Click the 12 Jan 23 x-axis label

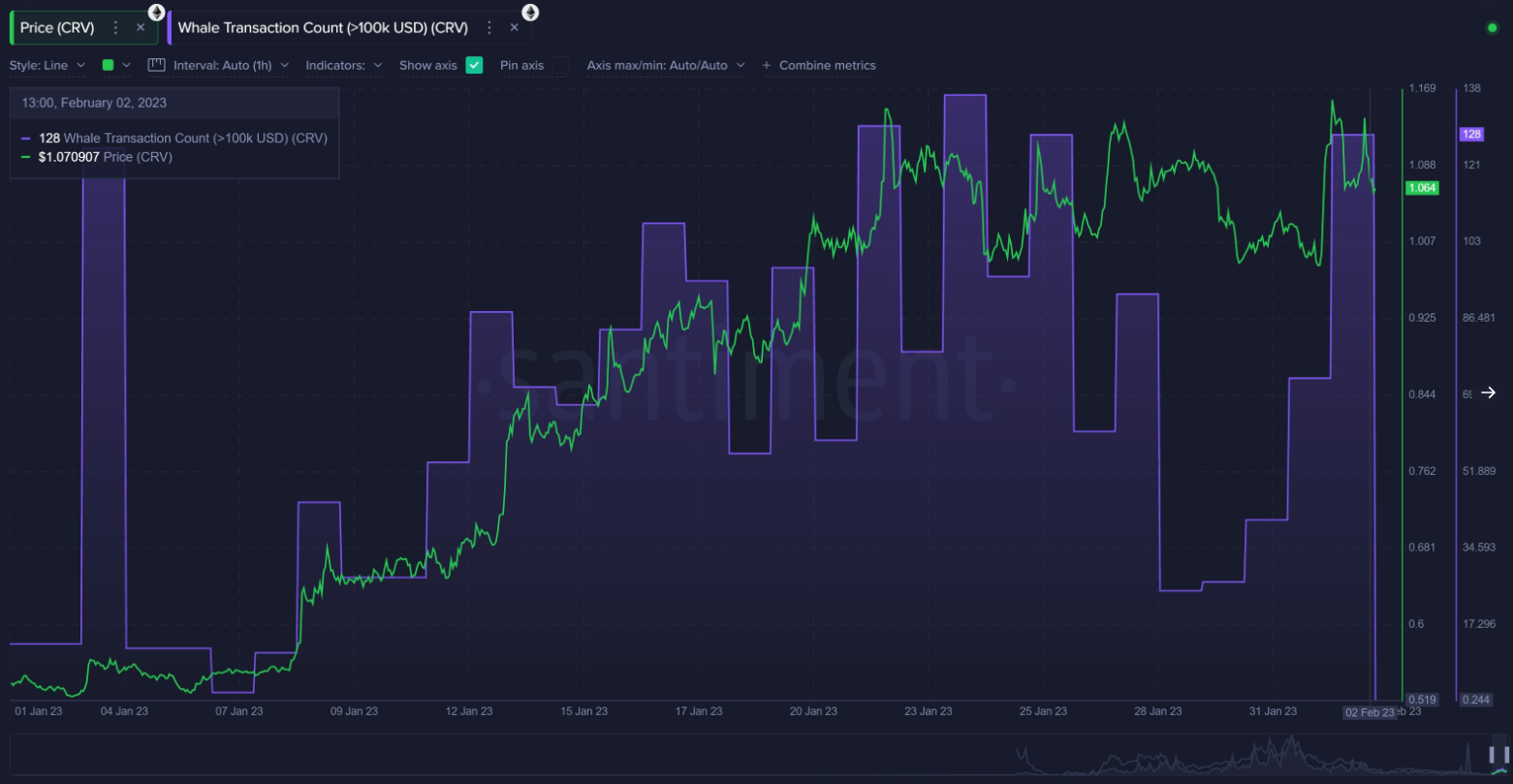coord(469,711)
